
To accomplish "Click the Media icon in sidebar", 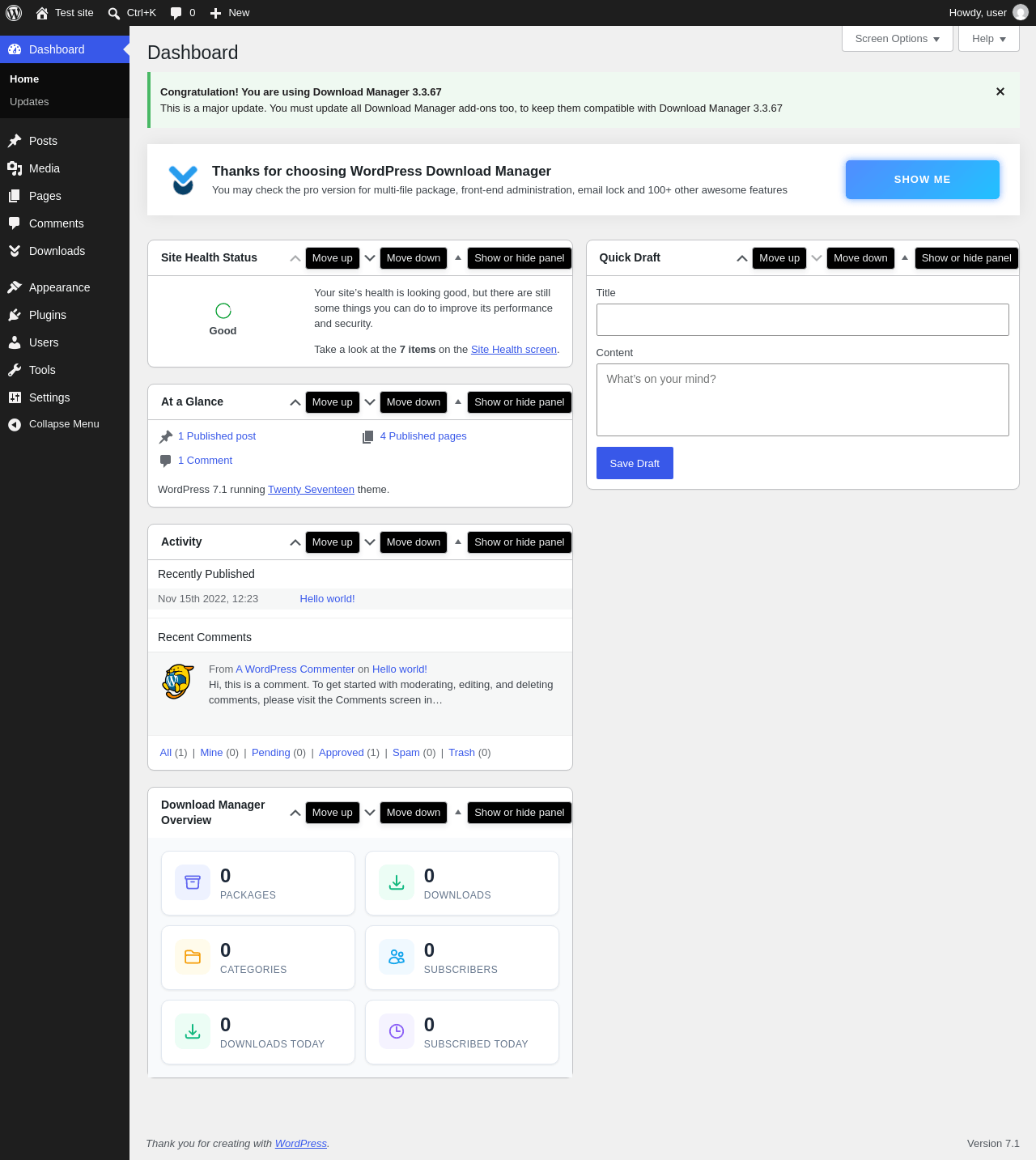I will point(15,168).
